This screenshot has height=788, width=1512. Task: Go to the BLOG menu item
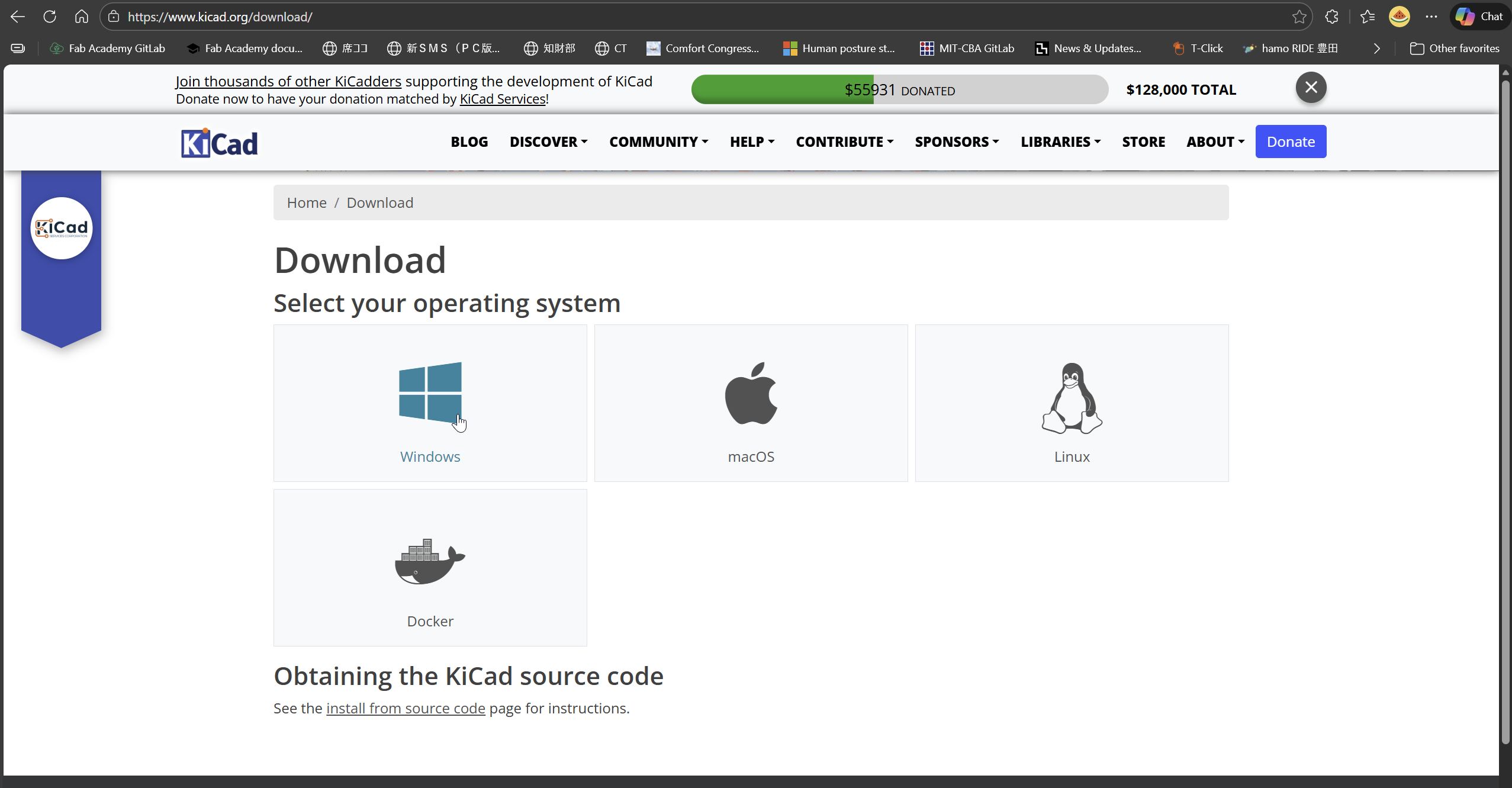coord(468,141)
